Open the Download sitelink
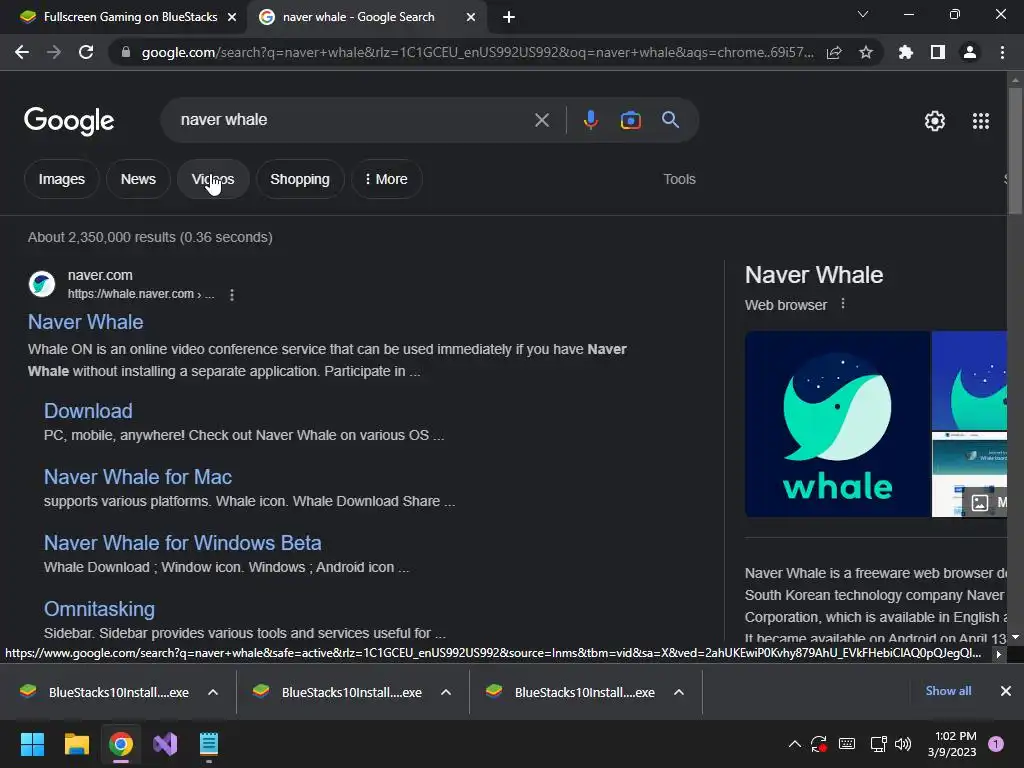 pyautogui.click(x=88, y=411)
